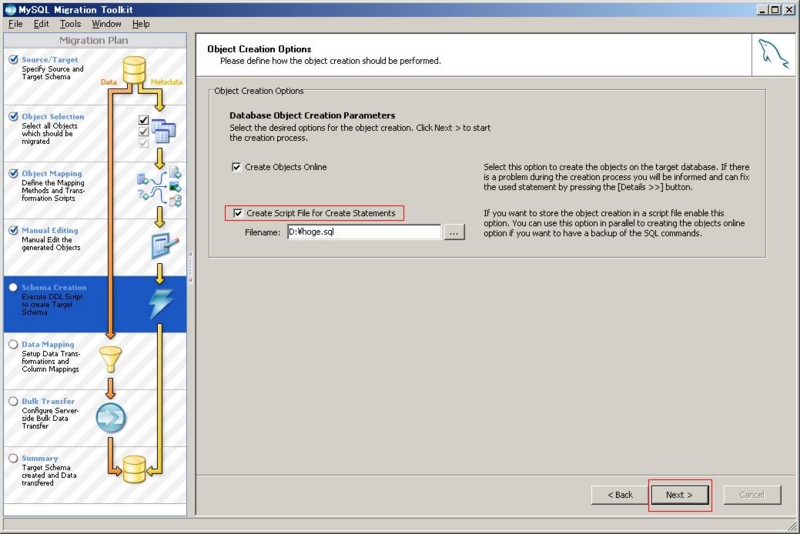Click the 'Filename:' label
800x534 pixels.
[262, 233]
